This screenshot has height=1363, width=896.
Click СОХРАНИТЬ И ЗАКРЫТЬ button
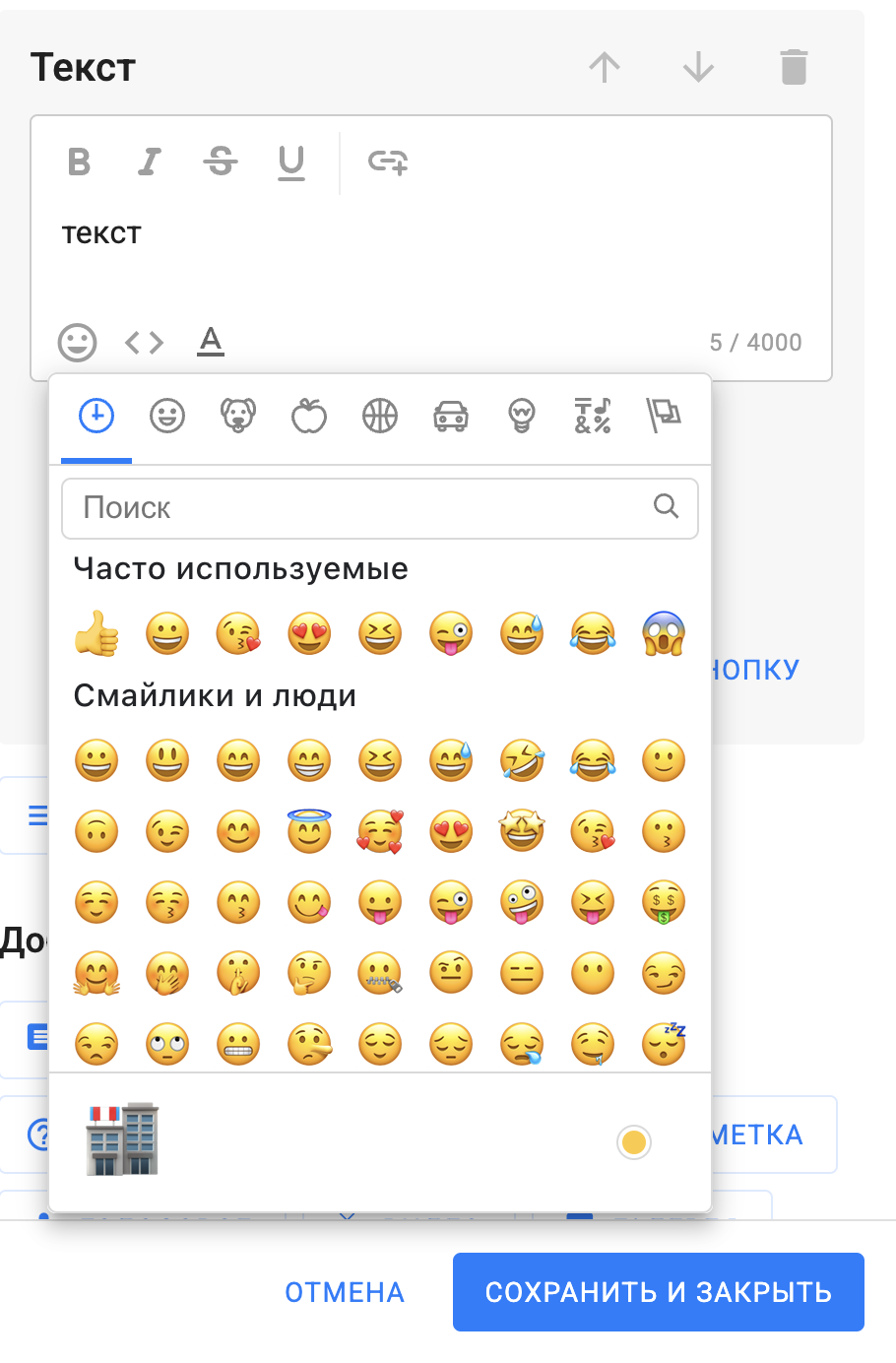(x=659, y=1292)
